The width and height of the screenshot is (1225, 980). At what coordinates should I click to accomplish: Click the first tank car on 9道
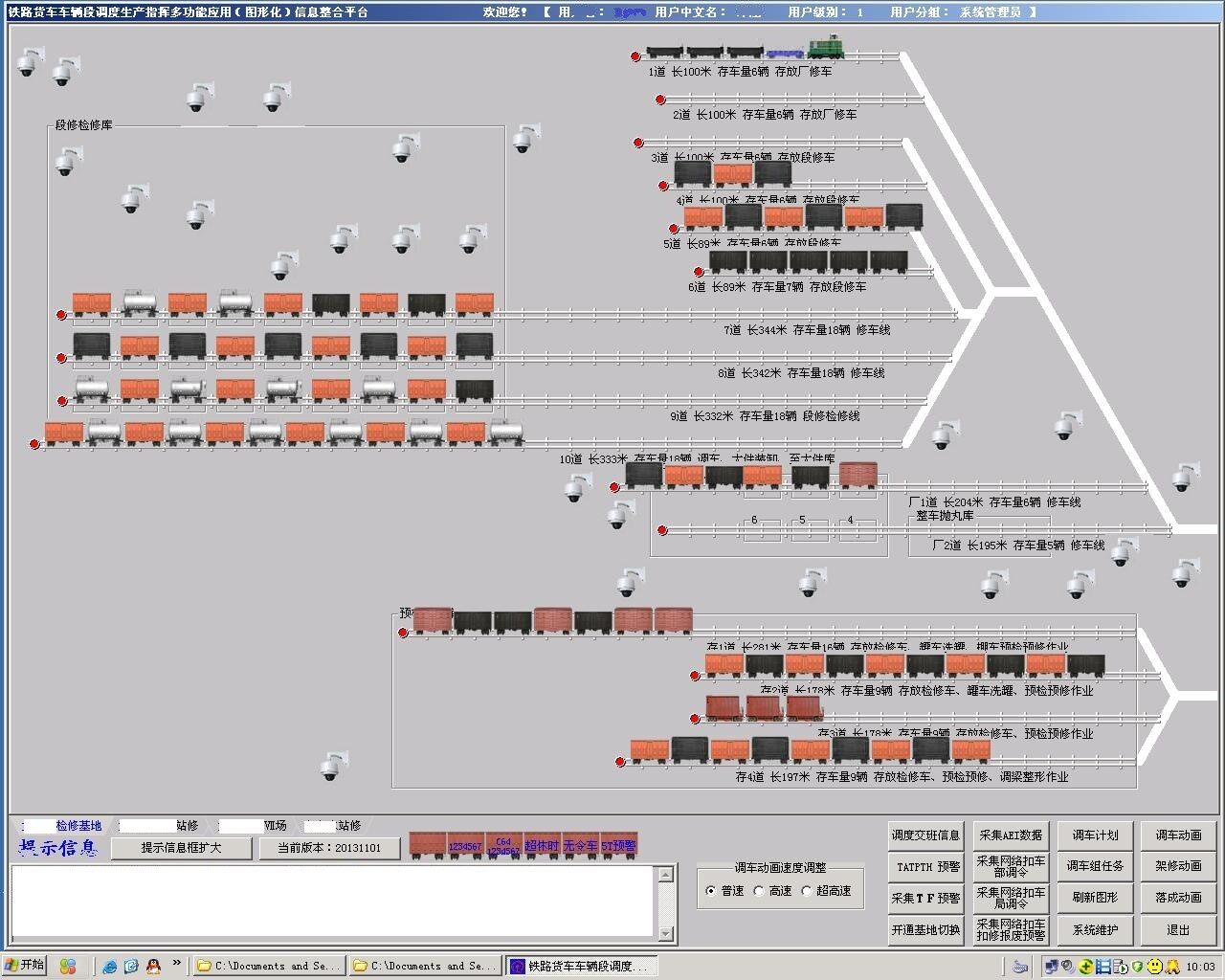92,390
